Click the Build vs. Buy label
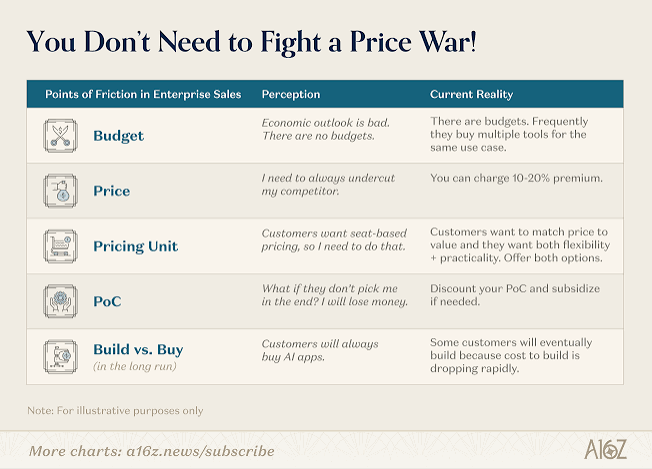The image size is (652, 469). pos(138,349)
